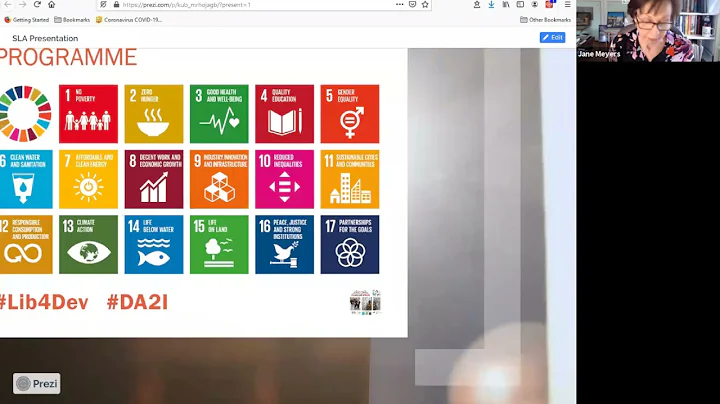The width and height of the screenshot is (720, 404).
Task: Select the 12 Responsible Consumption and Production tile
Action: tap(26, 245)
